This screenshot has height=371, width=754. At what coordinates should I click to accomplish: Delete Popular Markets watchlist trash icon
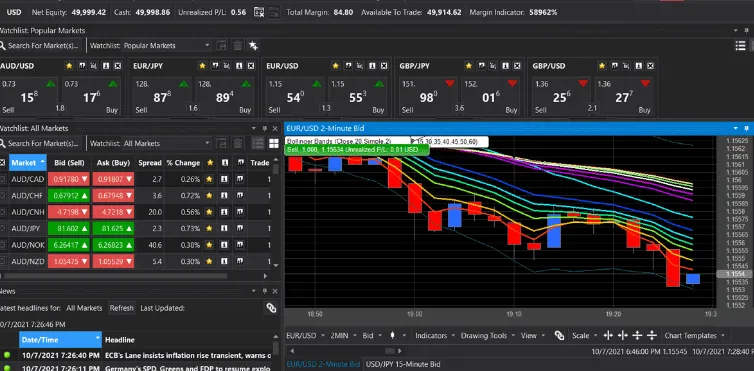coord(238,46)
